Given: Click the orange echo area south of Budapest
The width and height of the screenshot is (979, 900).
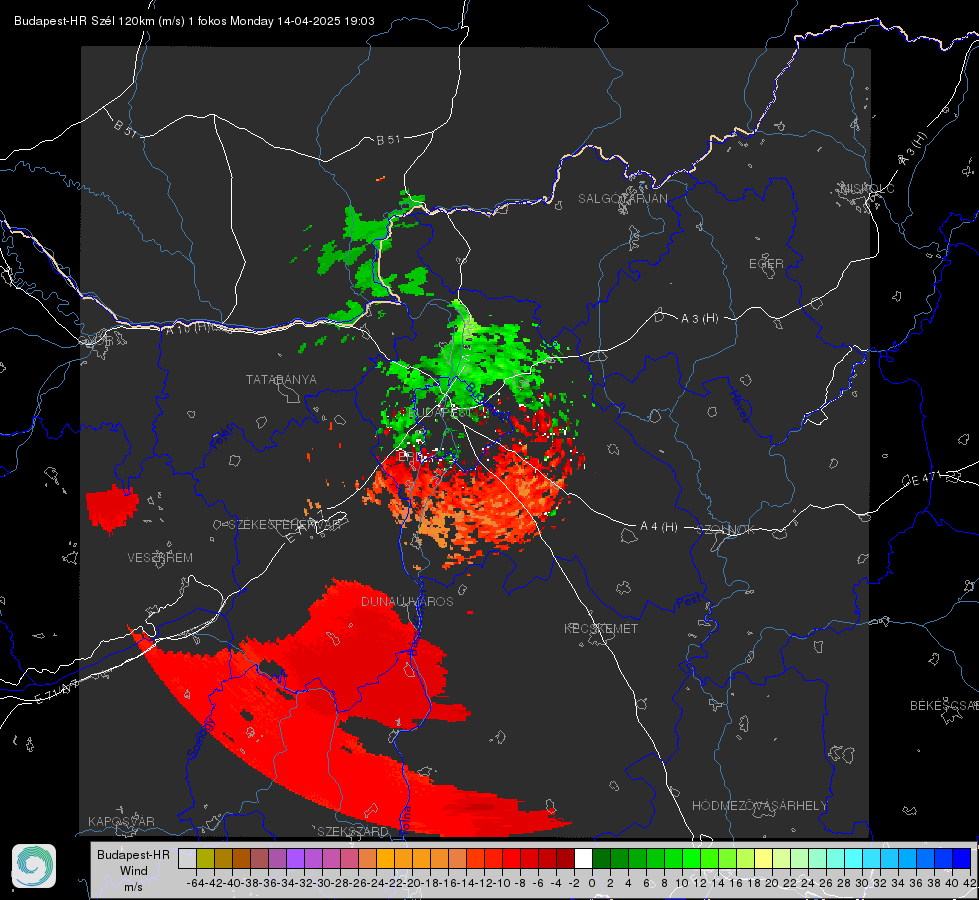Looking at the screenshot, I should [475, 500].
